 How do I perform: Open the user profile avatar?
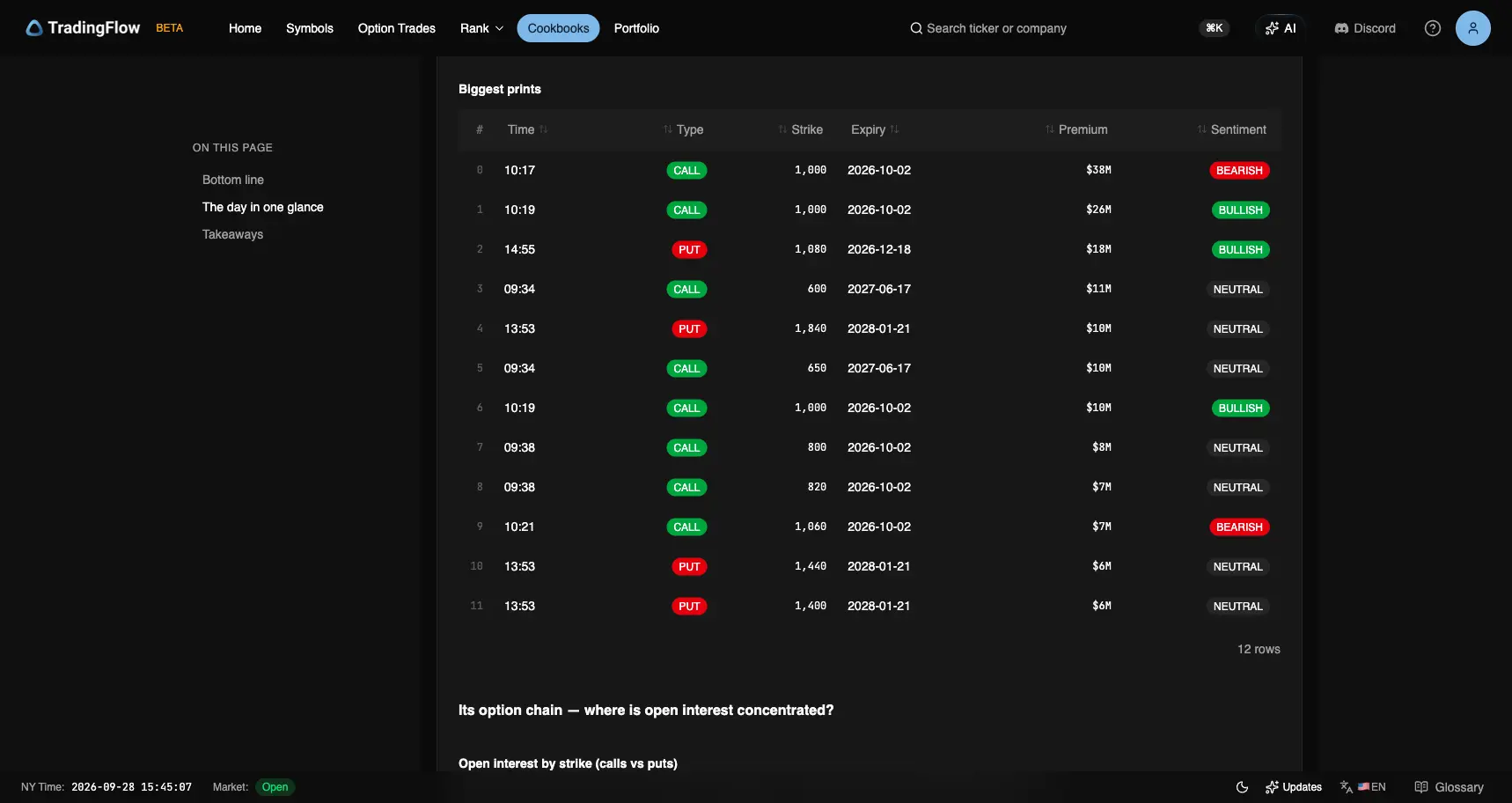point(1473,28)
